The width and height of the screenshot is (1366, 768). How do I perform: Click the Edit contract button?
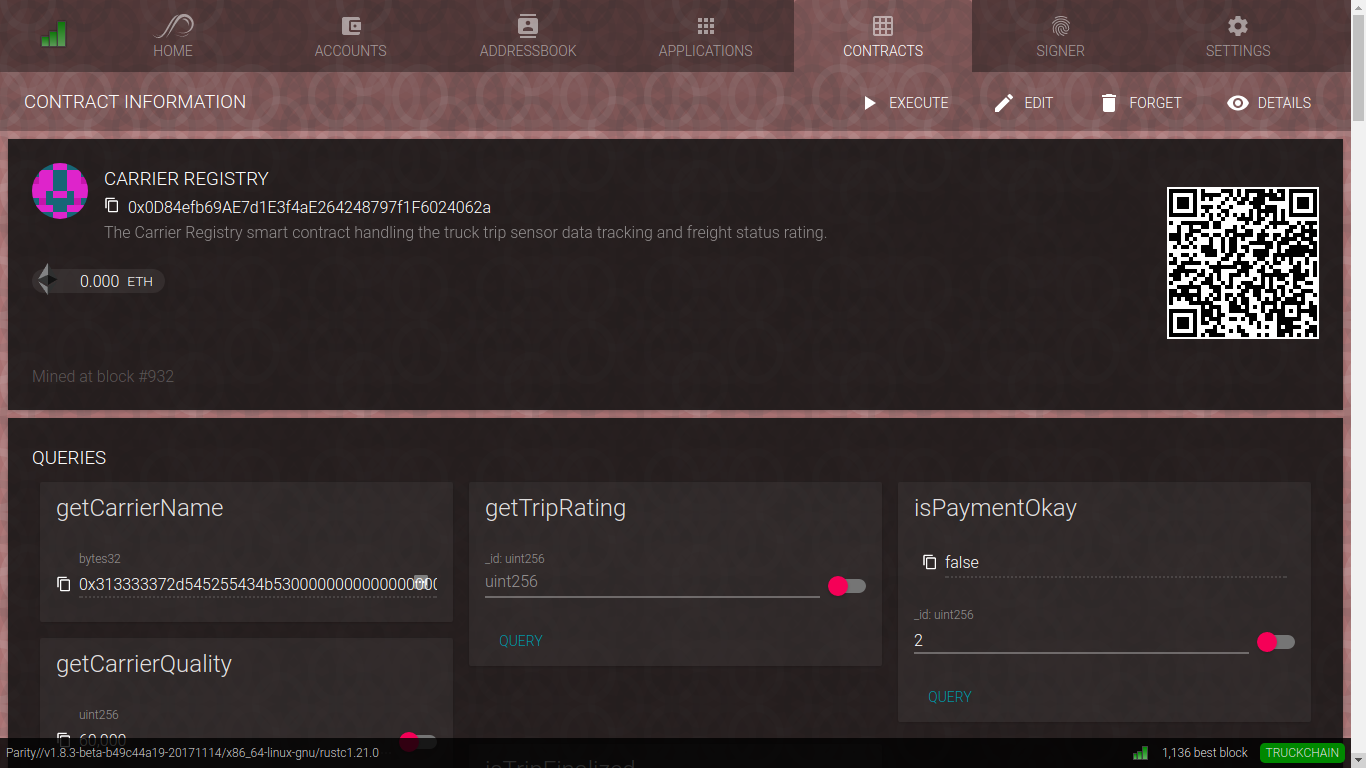(1024, 103)
